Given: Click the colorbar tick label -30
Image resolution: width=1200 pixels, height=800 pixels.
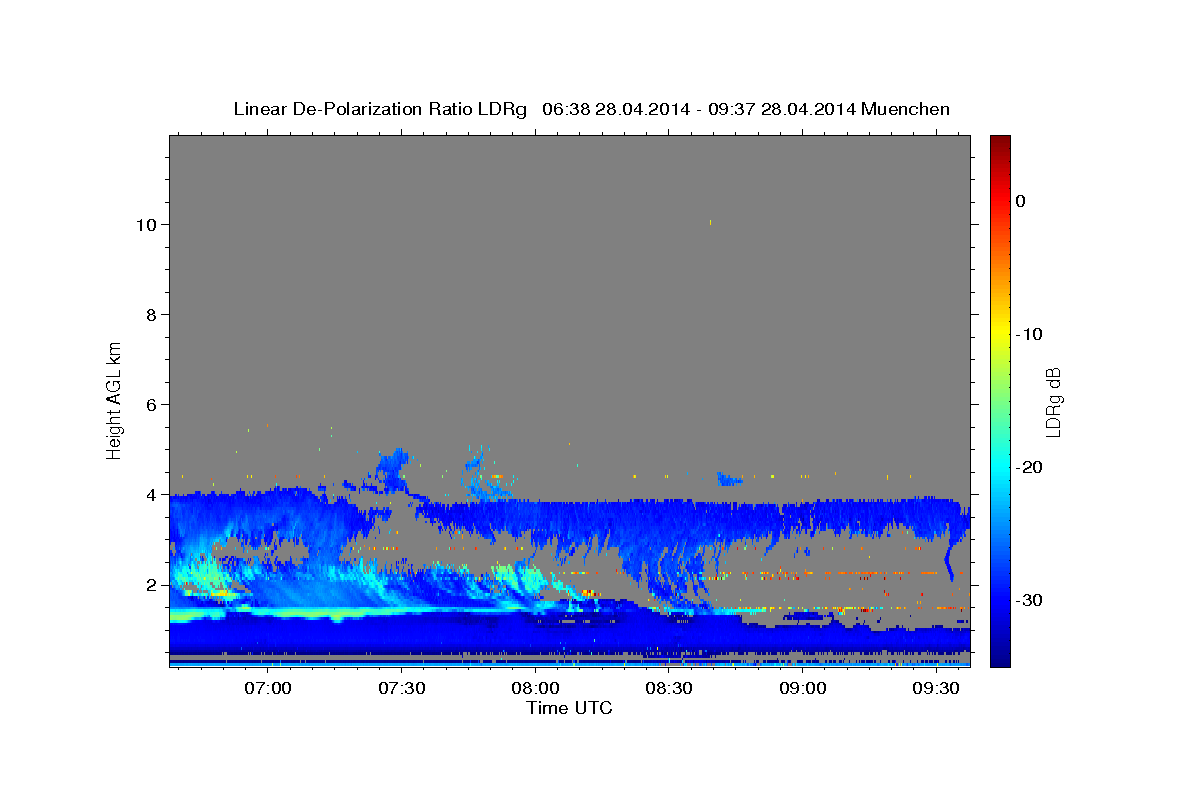Looking at the screenshot, I should 1029,600.
